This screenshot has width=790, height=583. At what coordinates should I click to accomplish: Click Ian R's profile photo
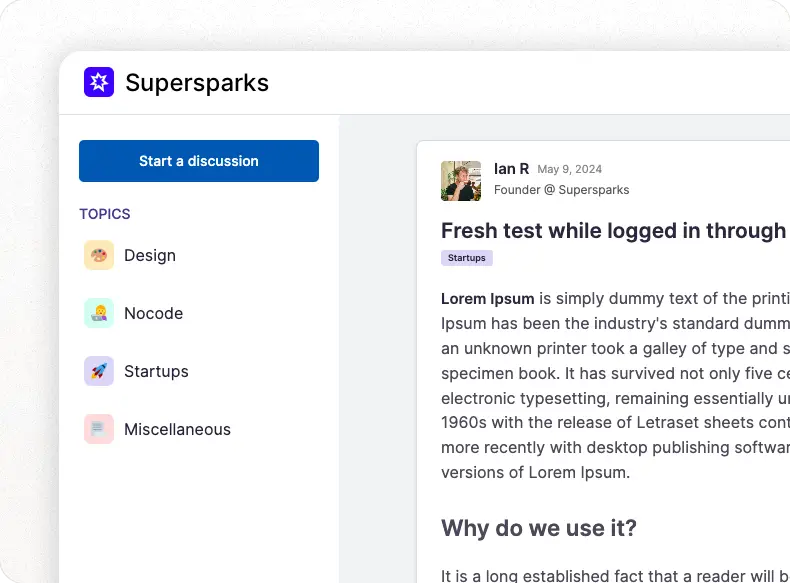[x=461, y=181]
